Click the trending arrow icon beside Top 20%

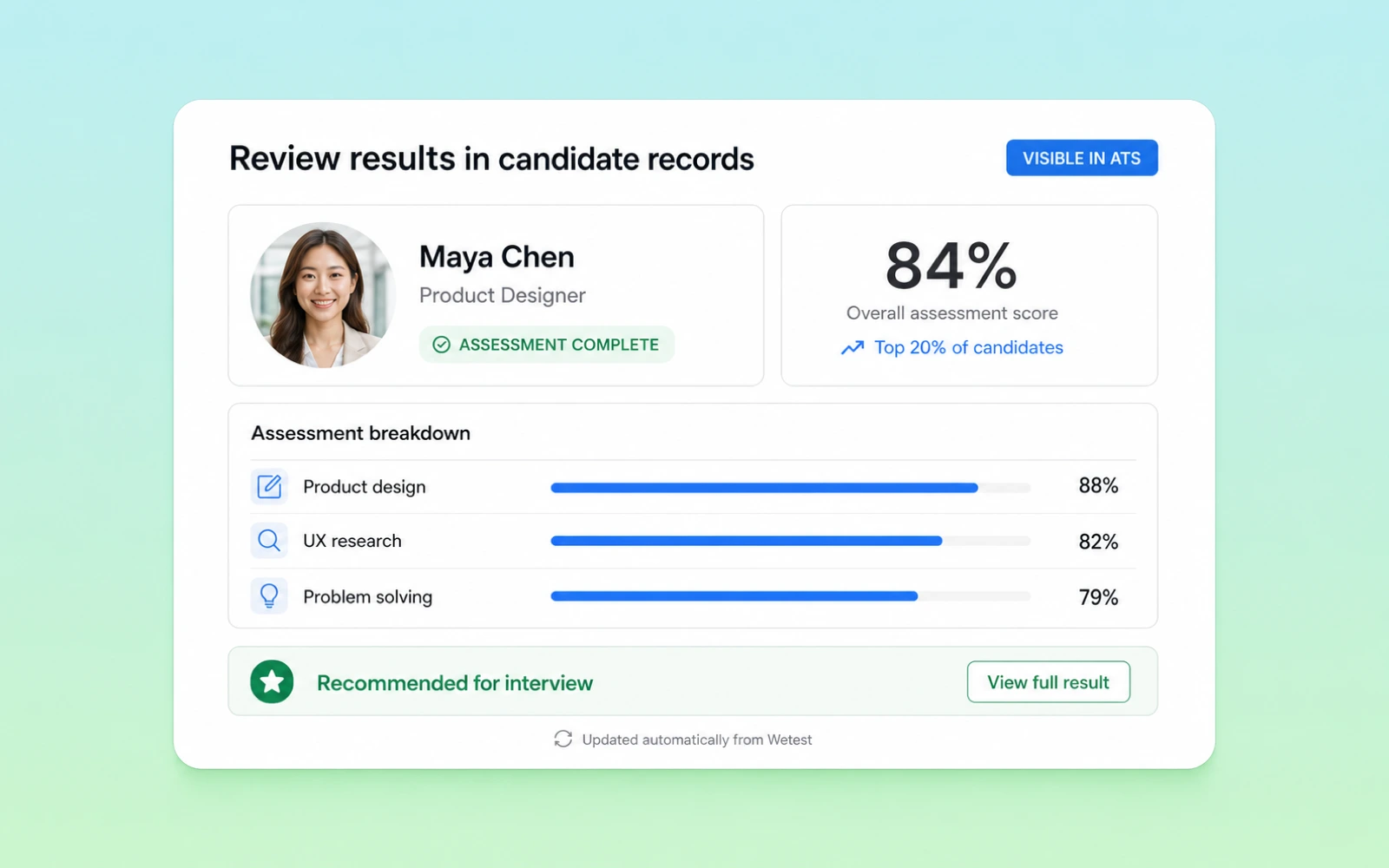pyautogui.click(x=852, y=347)
